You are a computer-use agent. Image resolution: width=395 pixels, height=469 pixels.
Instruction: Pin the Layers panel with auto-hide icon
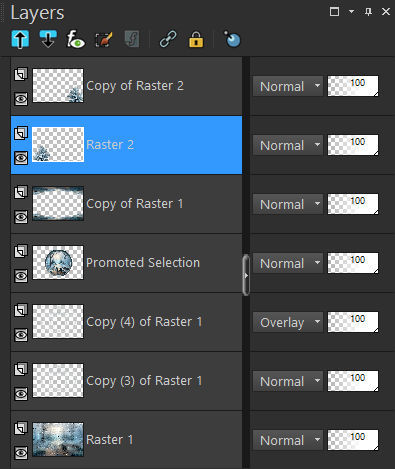(368, 12)
